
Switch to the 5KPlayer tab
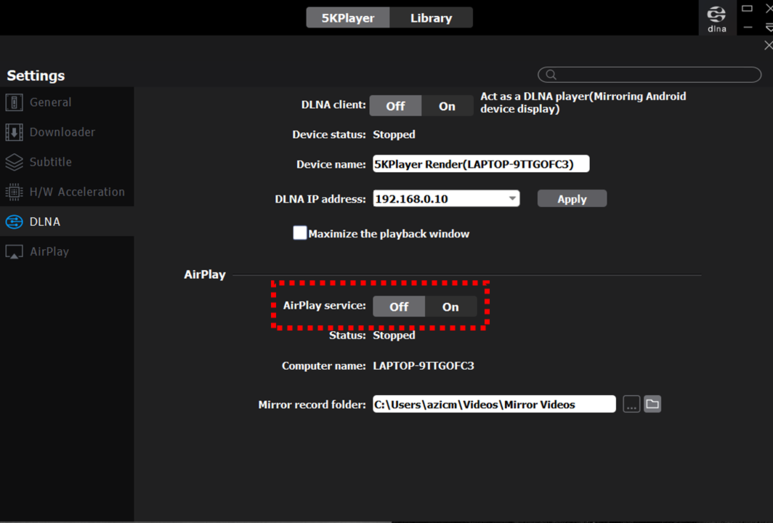348,18
